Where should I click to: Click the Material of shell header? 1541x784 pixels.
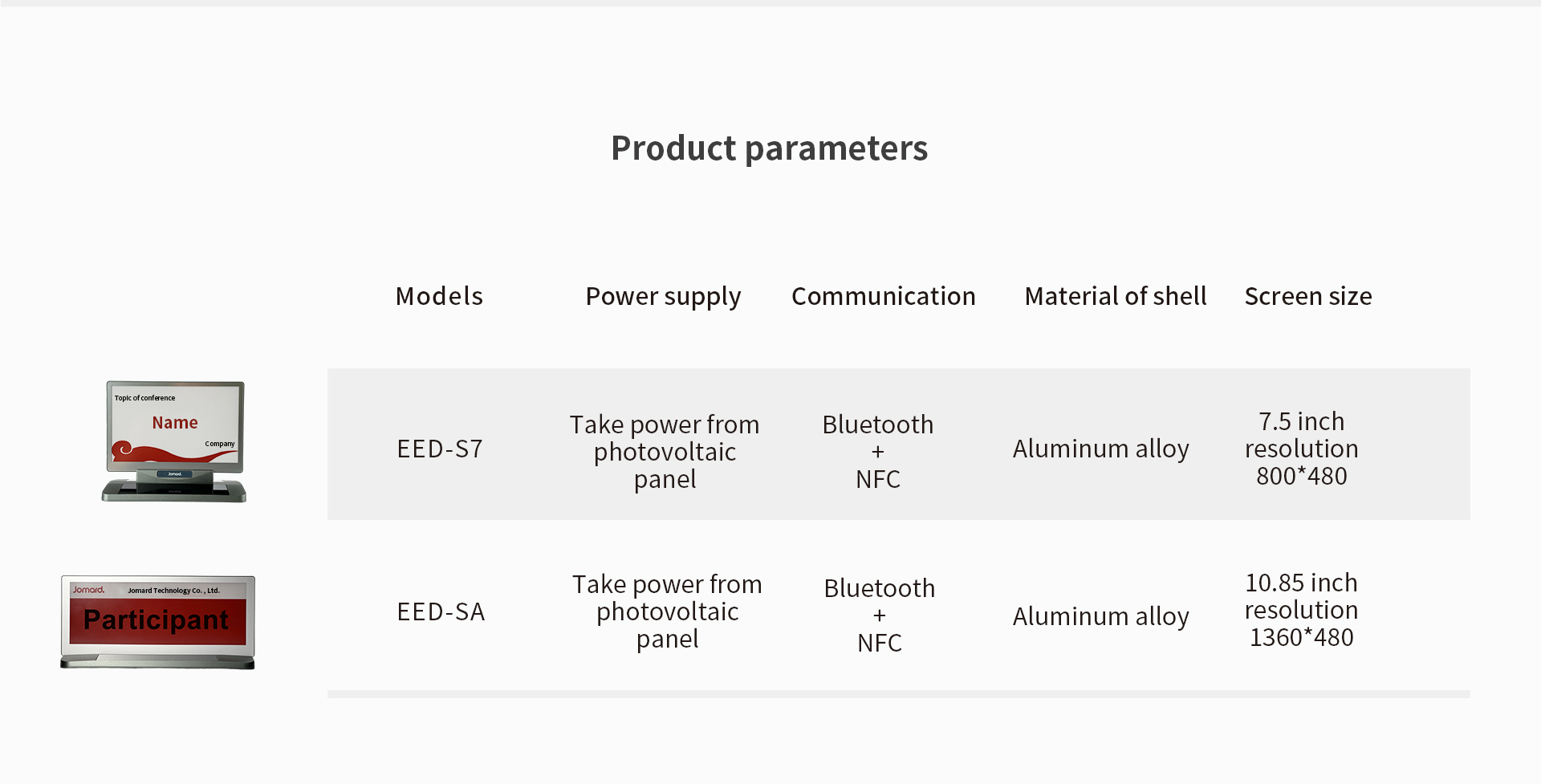point(1116,296)
